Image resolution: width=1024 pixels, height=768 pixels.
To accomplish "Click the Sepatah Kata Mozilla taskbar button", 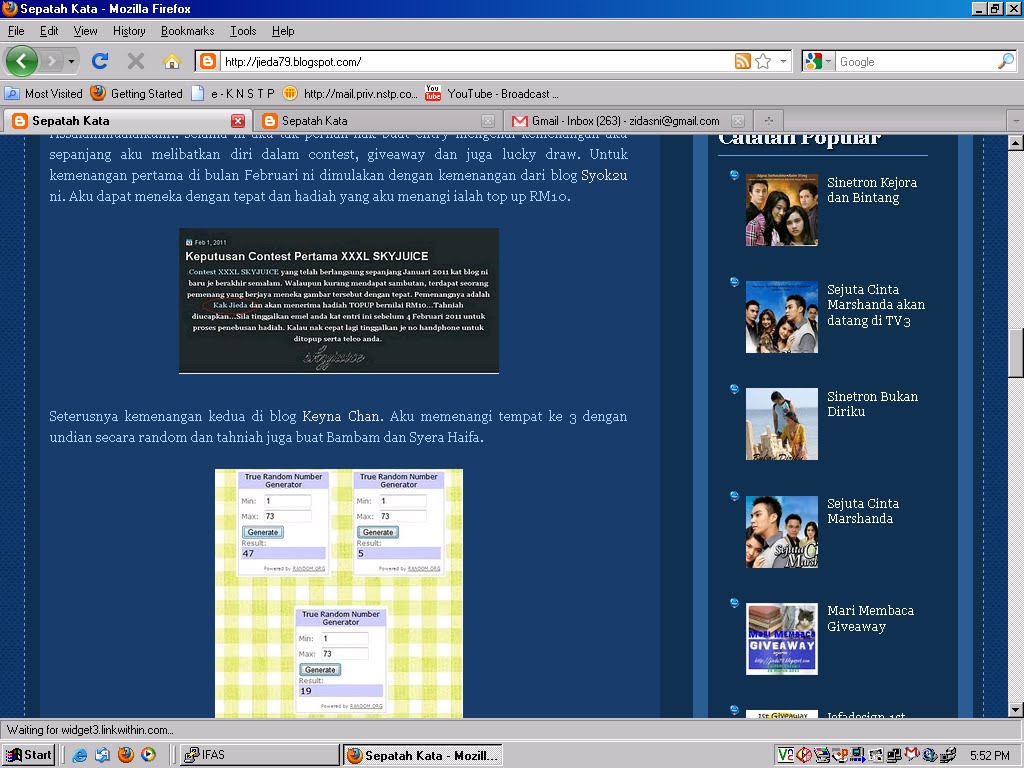I will coord(423,755).
